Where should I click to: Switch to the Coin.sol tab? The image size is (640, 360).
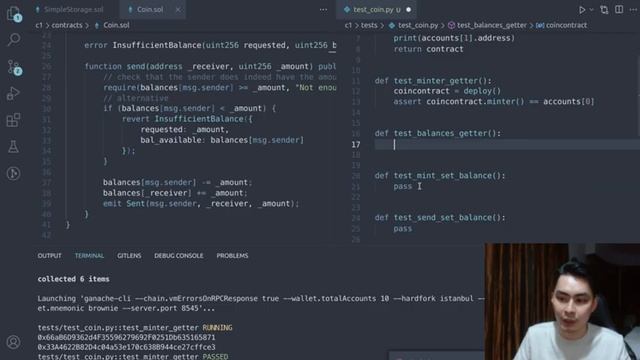pyautogui.click(x=150, y=9)
